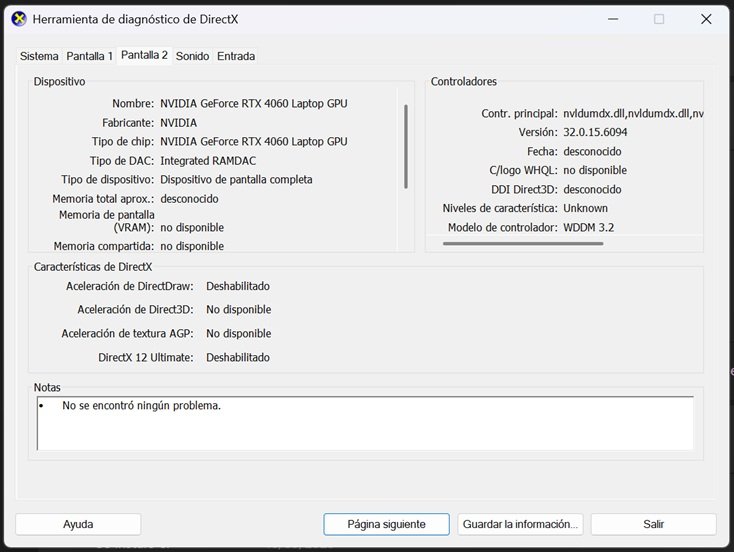Image resolution: width=734 pixels, height=552 pixels.
Task: Select the Pantalla 2 tab
Action: coord(144,55)
